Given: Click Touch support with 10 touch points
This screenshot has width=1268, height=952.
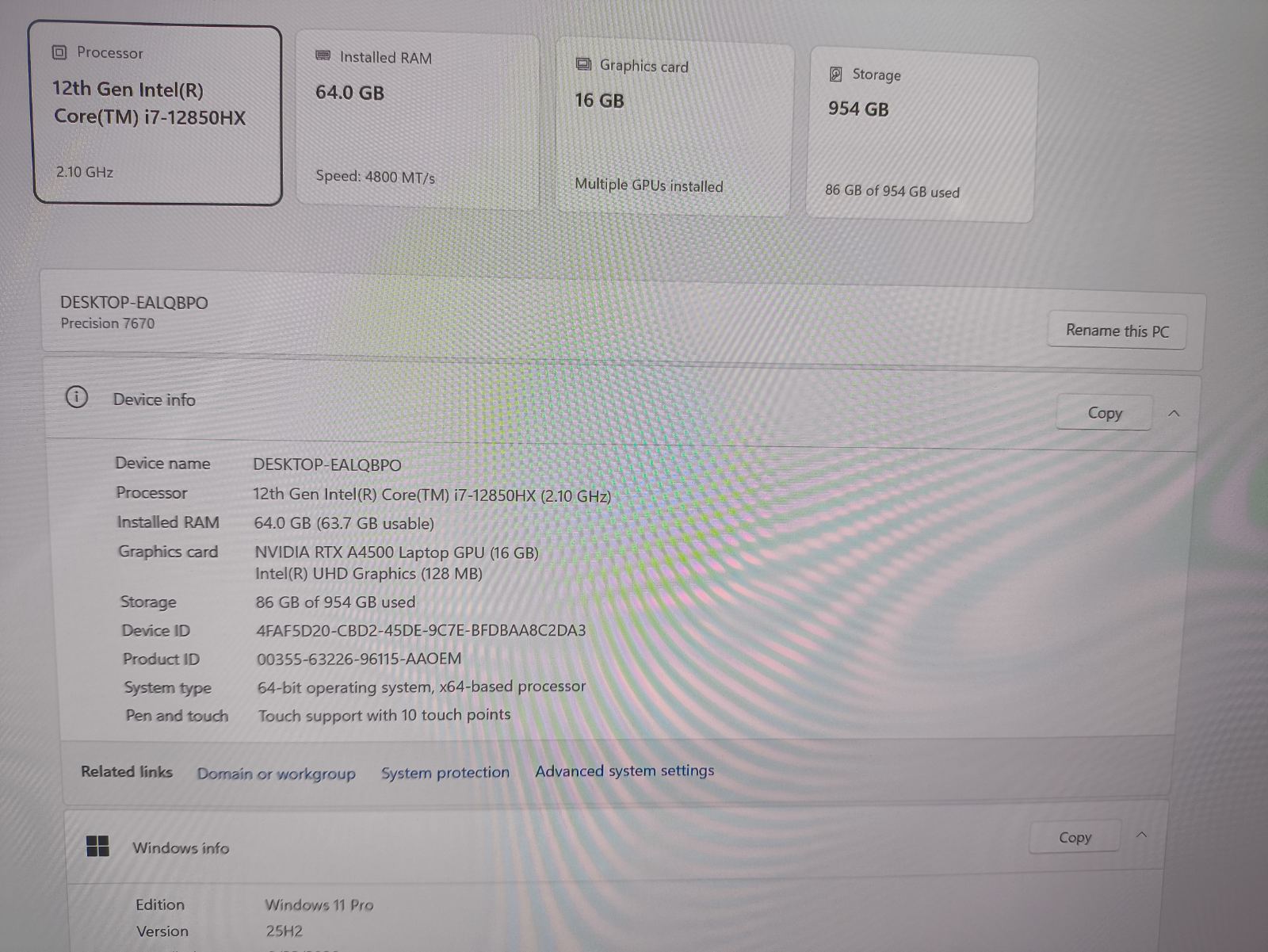Looking at the screenshot, I should click(384, 715).
